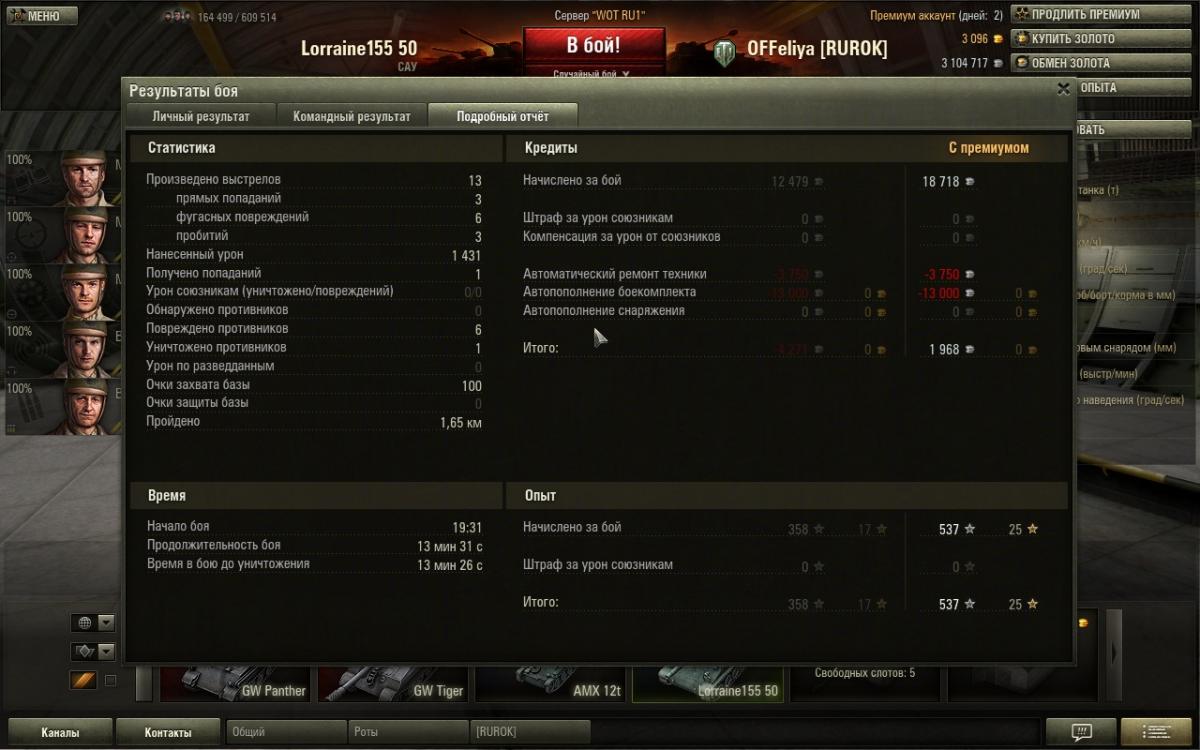Open the vehicle type filter dropdown

pos(92,651)
